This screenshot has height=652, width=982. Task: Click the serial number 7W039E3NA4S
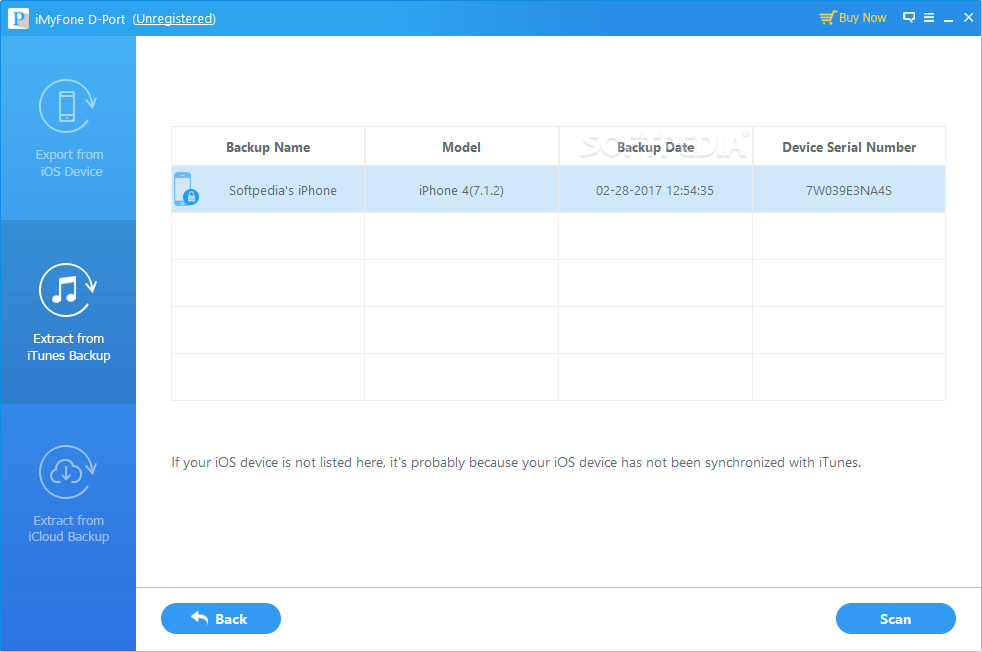tap(849, 190)
